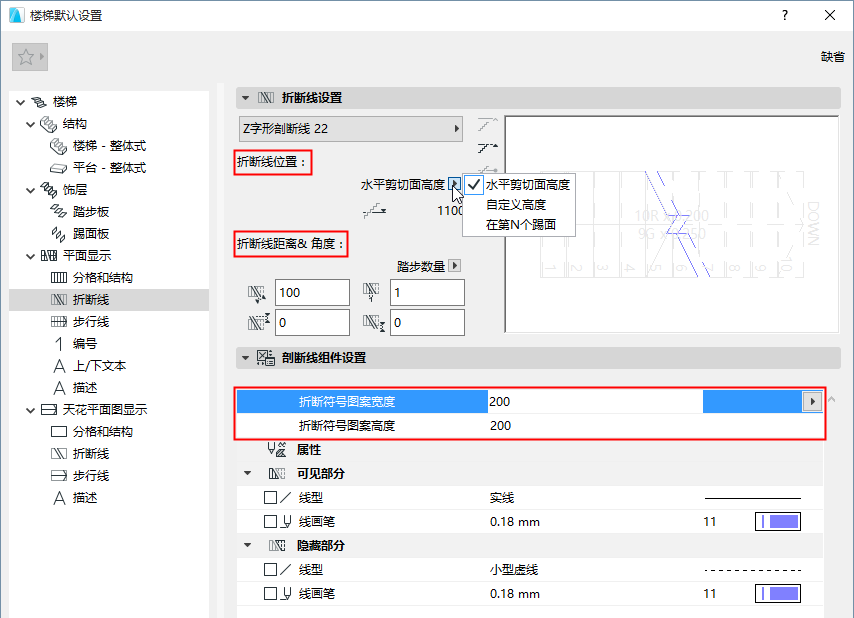Collapse the 天花平面图显示 tree node

coord(30,410)
